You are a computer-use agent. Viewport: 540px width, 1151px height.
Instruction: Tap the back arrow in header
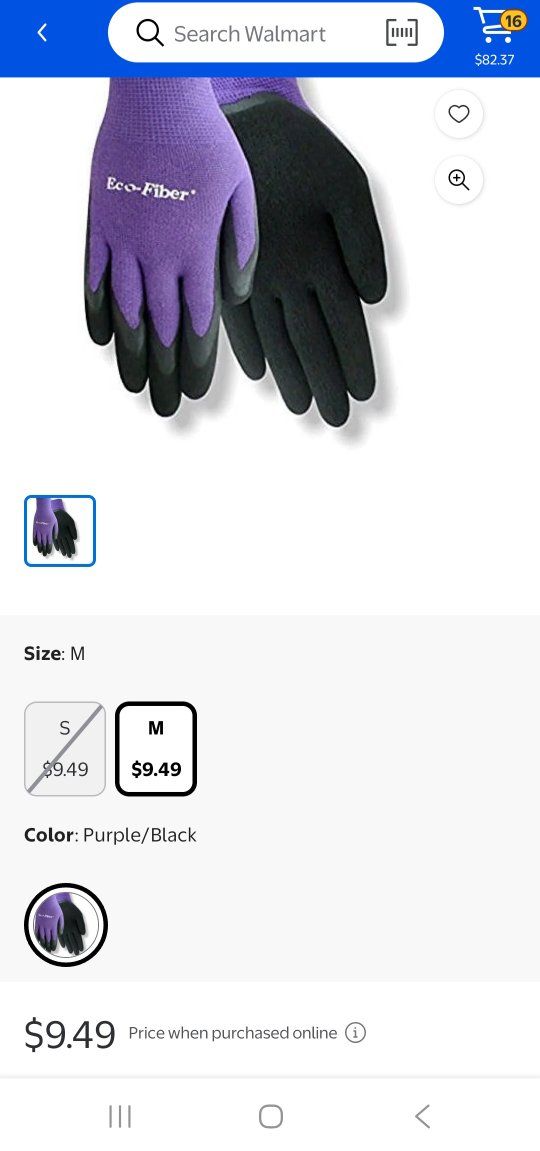[43, 33]
